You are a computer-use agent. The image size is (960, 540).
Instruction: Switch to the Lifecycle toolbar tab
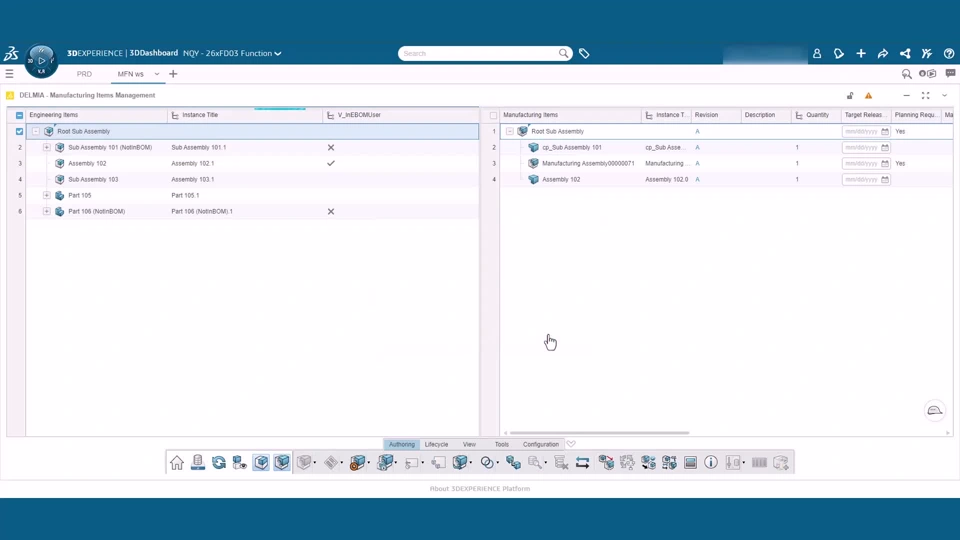click(437, 444)
